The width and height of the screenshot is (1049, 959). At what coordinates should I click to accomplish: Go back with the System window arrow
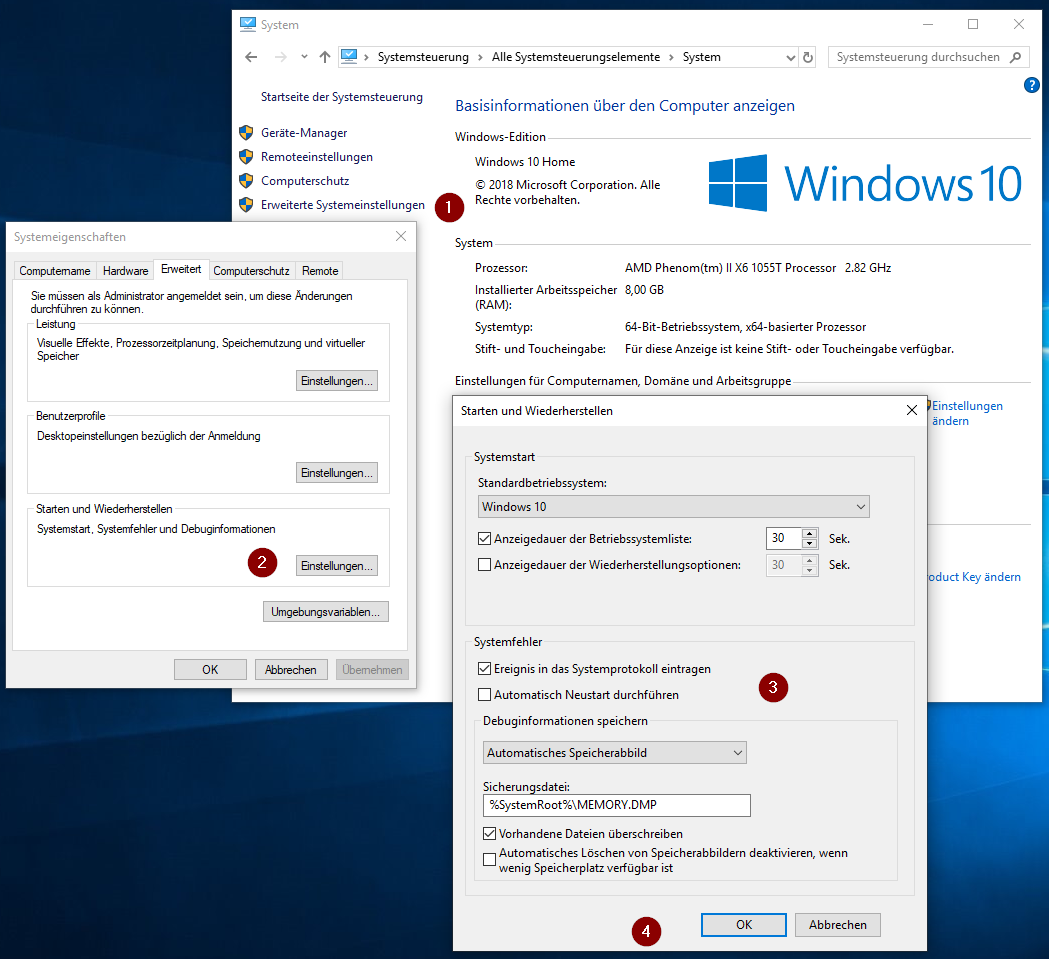[x=252, y=57]
